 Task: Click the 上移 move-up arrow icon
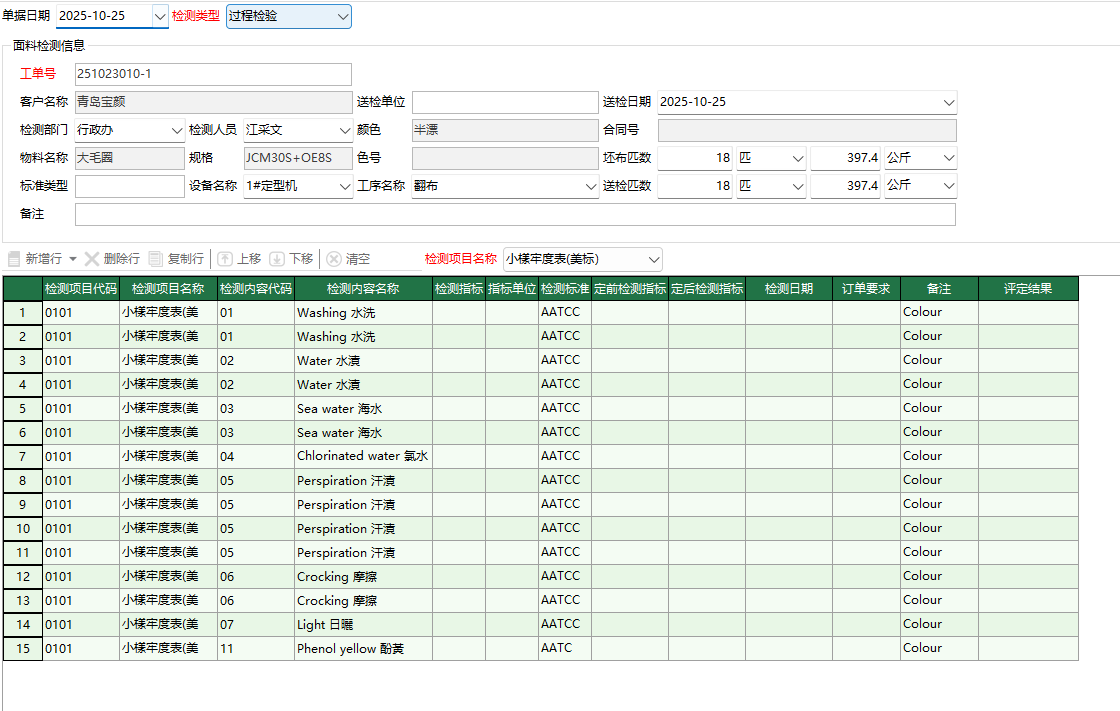[223, 258]
